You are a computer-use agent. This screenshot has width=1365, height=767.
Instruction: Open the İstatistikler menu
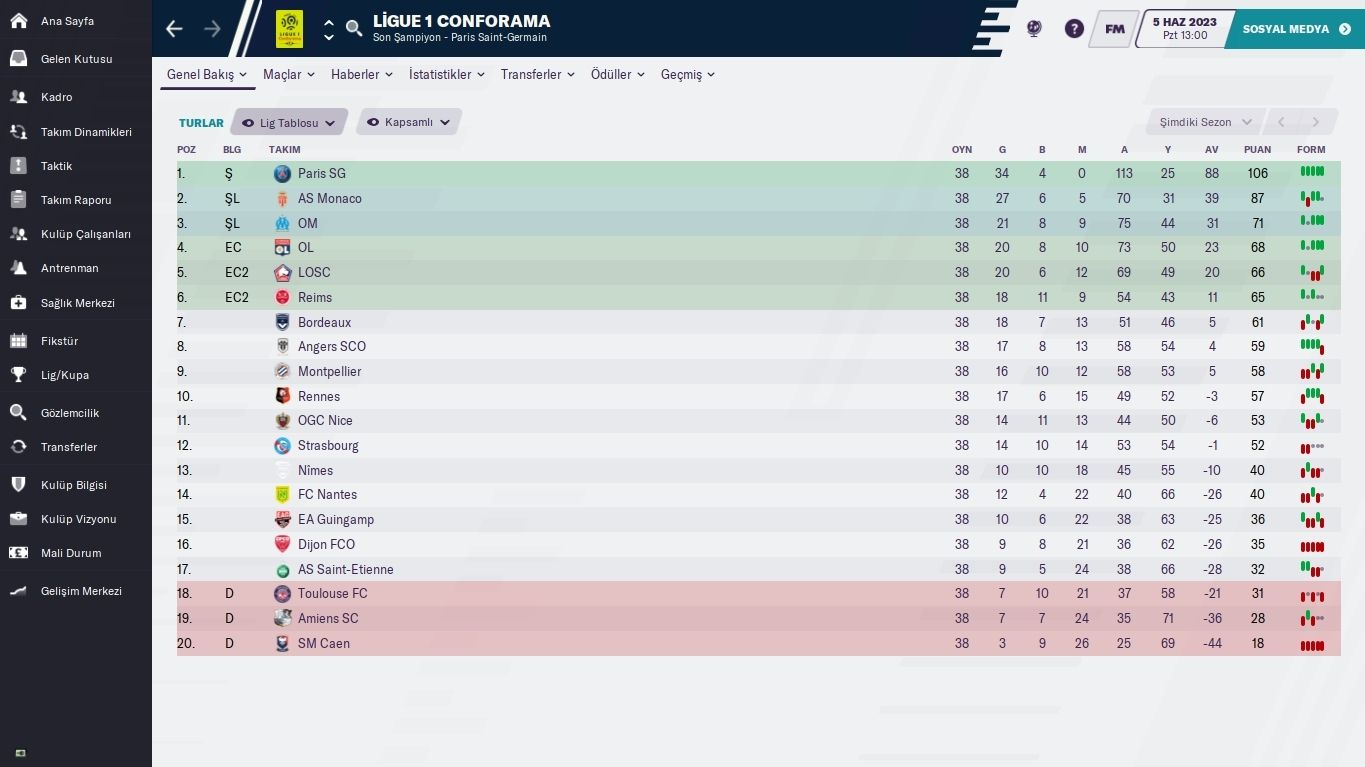(446, 75)
